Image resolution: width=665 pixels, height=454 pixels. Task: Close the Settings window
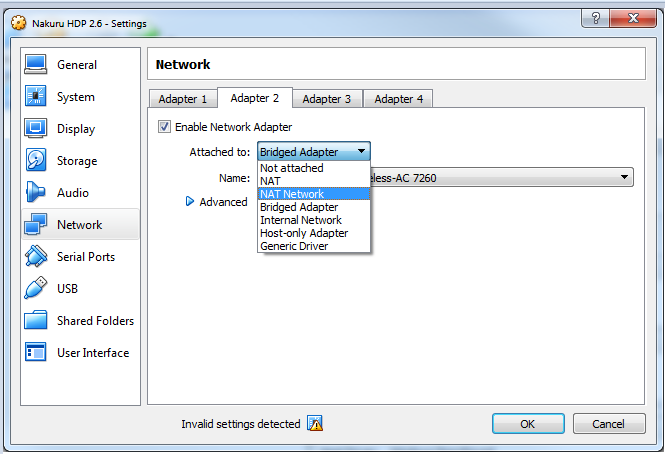(x=633, y=18)
